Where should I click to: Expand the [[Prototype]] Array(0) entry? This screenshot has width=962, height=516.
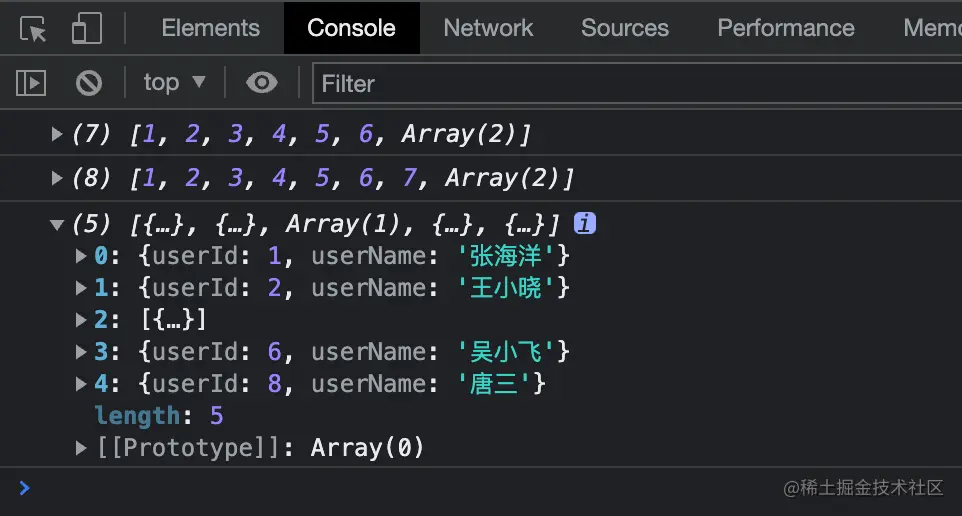[x=81, y=448]
